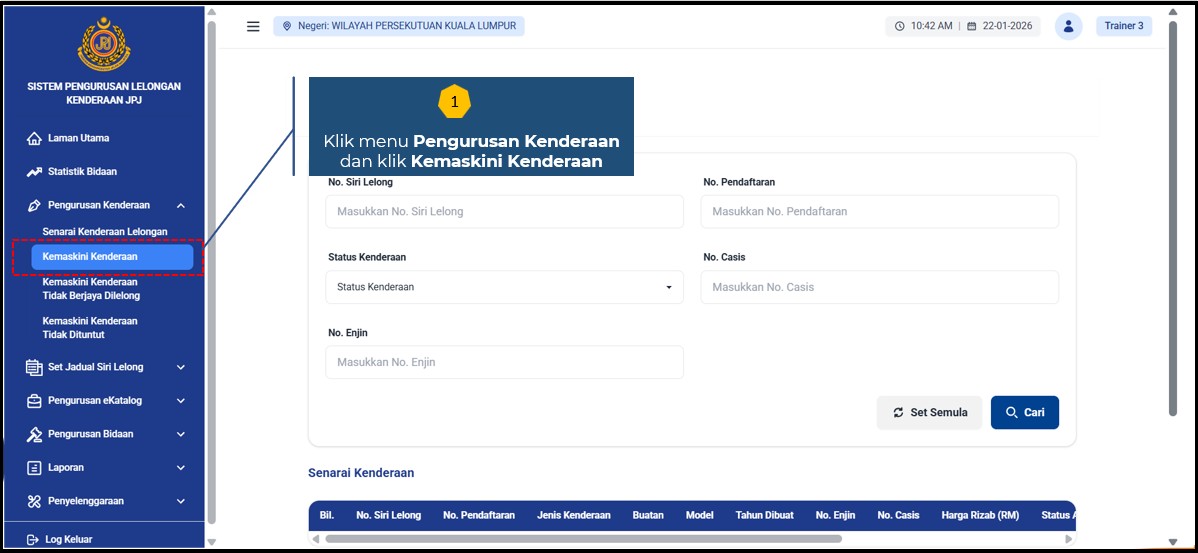Open the Status Kenderaan dropdown
Image resolution: width=1198 pixels, height=553 pixels.
[504, 287]
